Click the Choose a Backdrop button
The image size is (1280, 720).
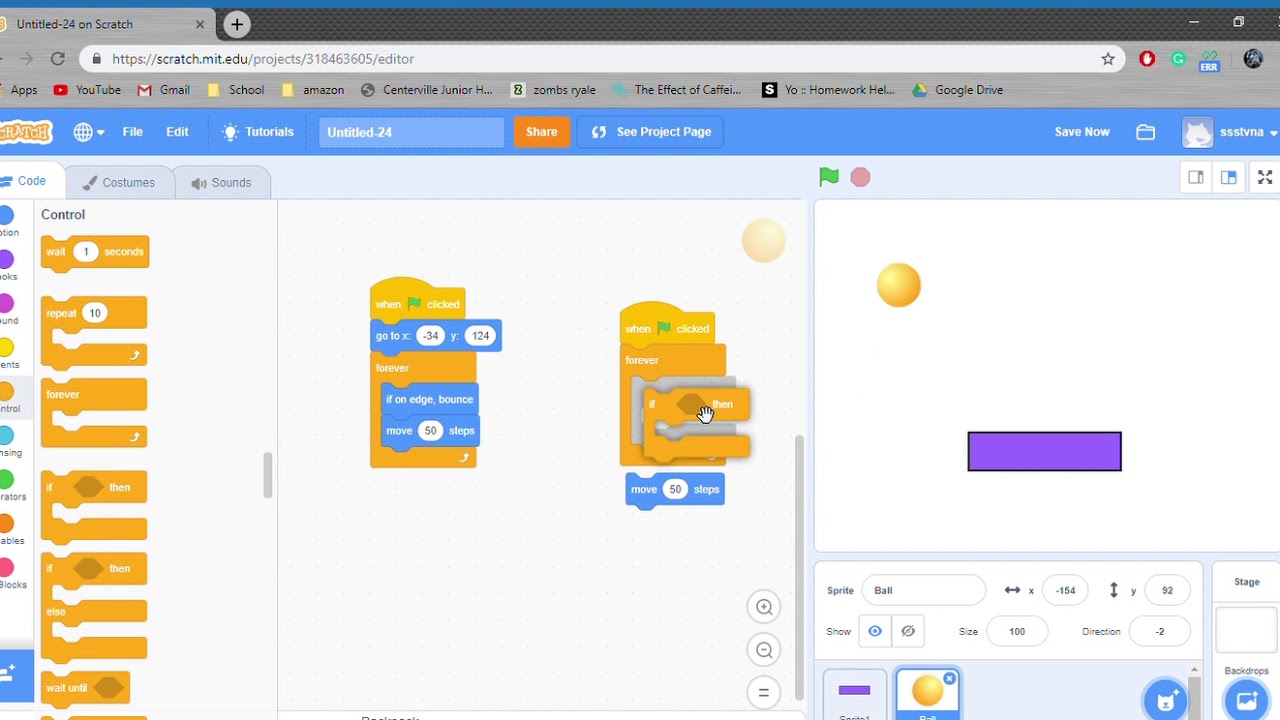[x=1247, y=699]
